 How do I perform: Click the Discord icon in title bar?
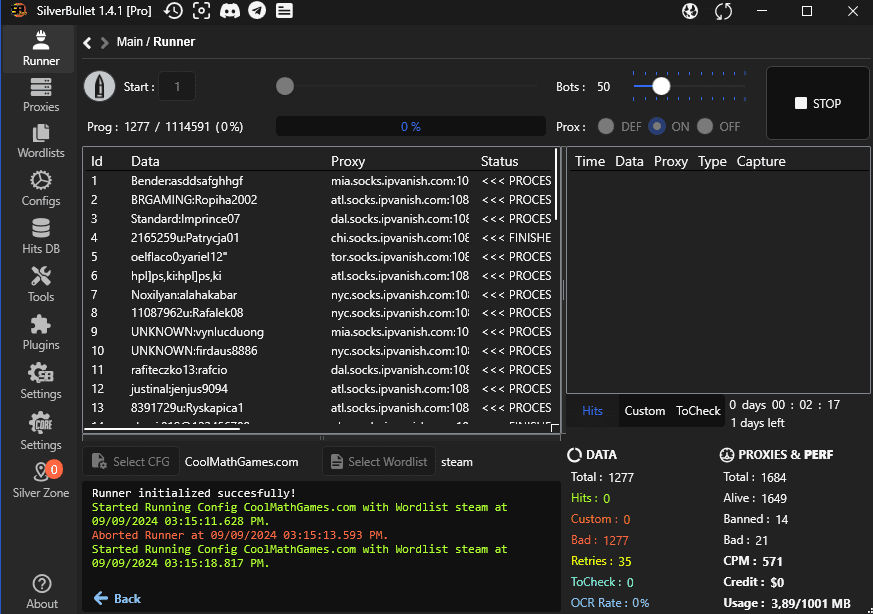click(x=229, y=12)
